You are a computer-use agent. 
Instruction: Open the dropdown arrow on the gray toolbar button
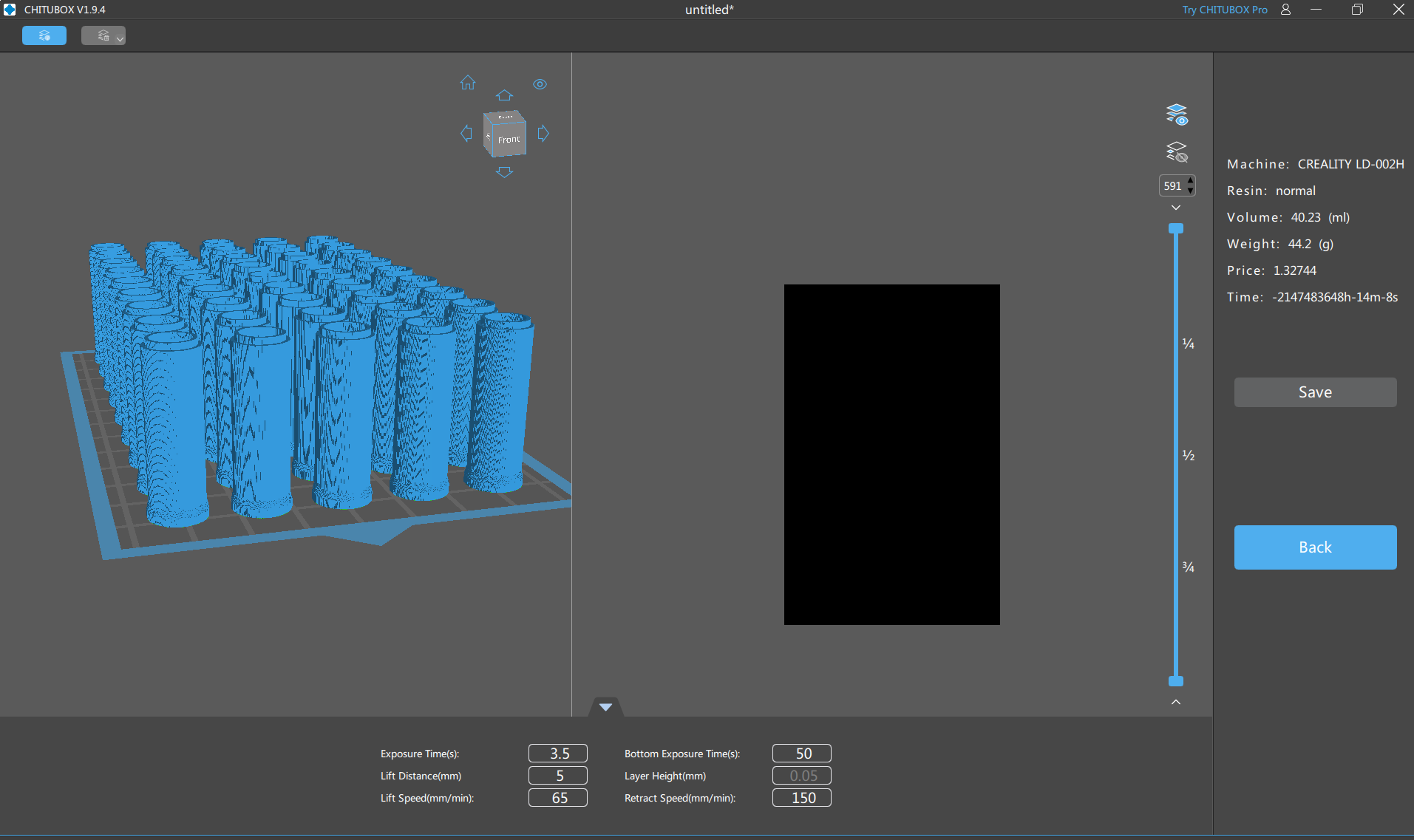(x=120, y=38)
